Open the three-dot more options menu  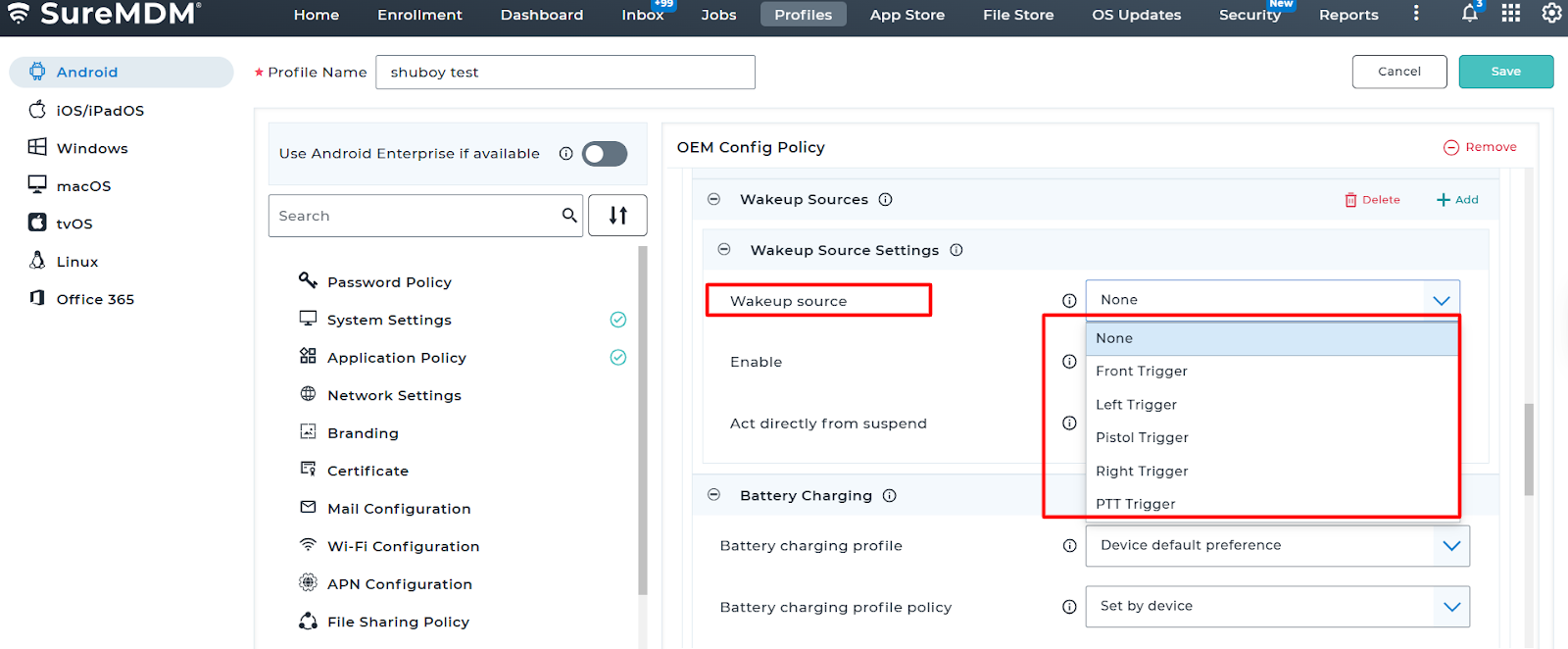tap(1415, 14)
